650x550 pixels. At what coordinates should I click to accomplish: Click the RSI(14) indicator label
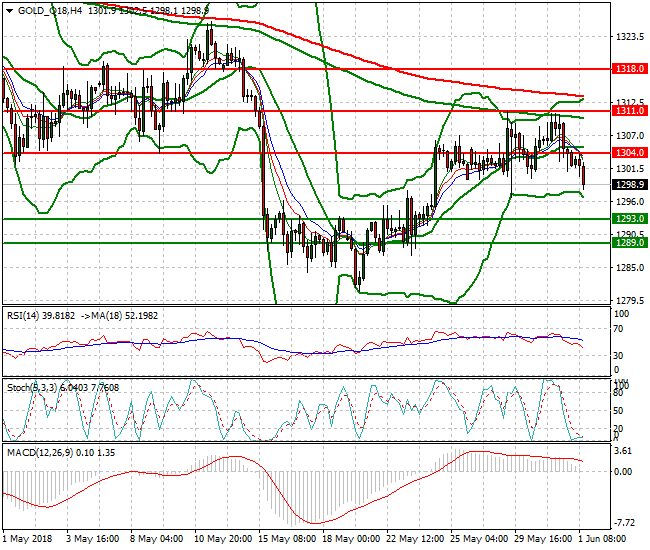(x=25, y=314)
